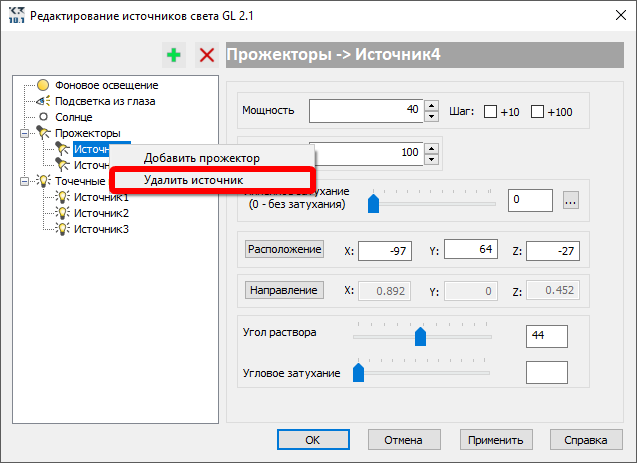Select Источник2 under Точечные

pos(101,213)
